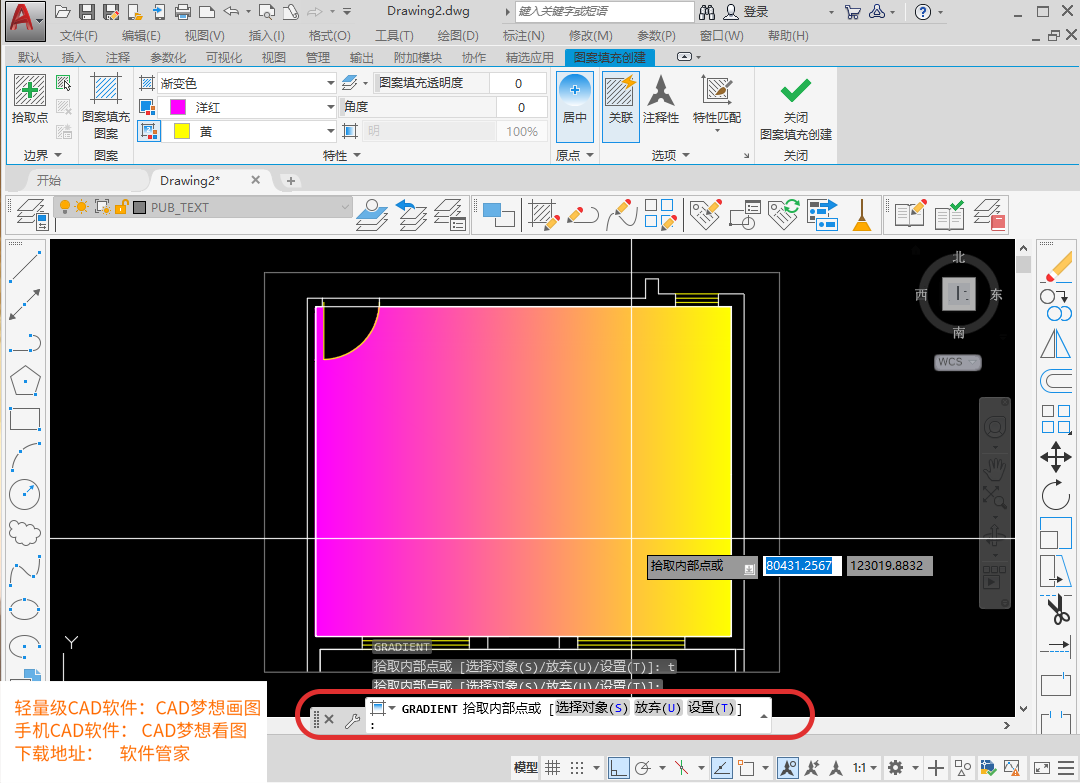The width and height of the screenshot is (1080, 783).
Task: Click the 角度 angle value field
Action: 521,107
